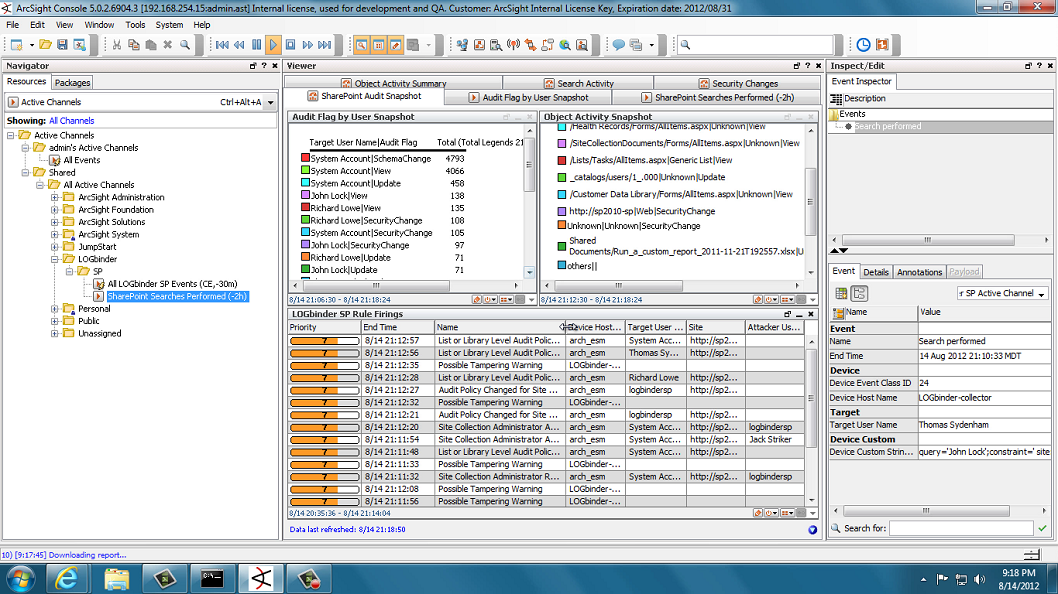Click the Pause channel playback icon
1058x594 pixels.
point(256,45)
